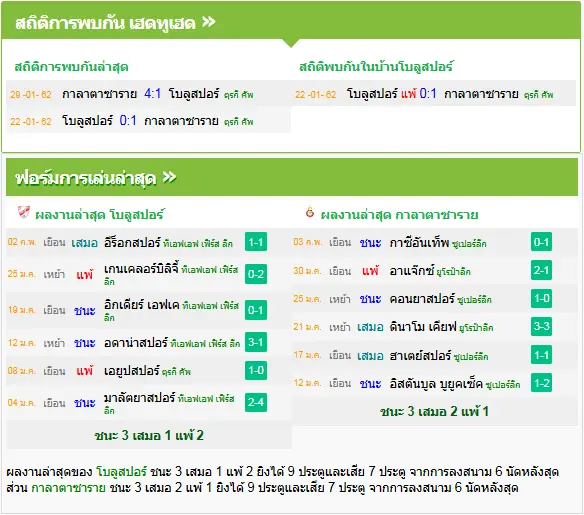Click the date 29-01-62 in head-to-head list

(31, 94)
